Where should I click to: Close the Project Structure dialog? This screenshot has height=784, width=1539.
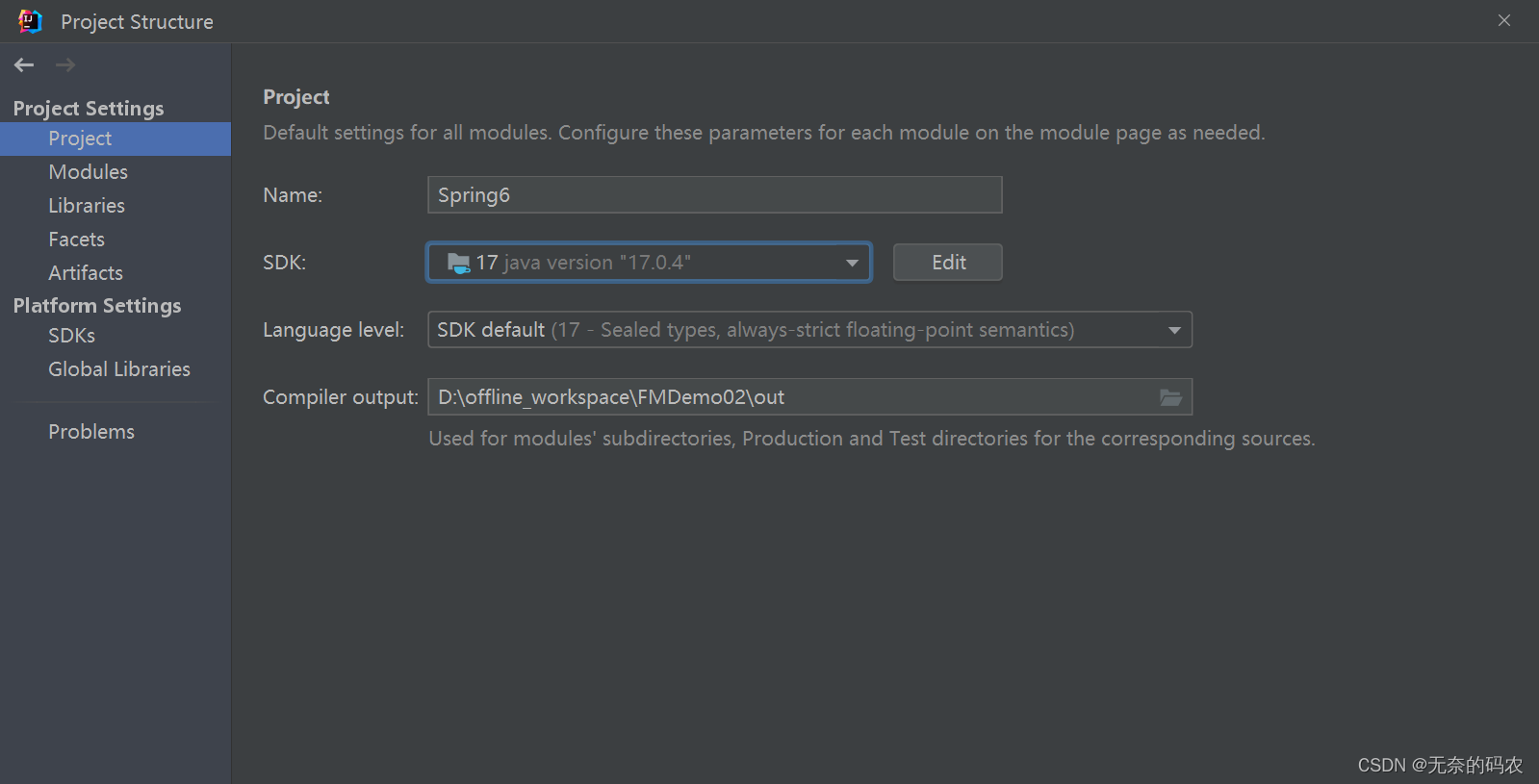tap(1504, 20)
